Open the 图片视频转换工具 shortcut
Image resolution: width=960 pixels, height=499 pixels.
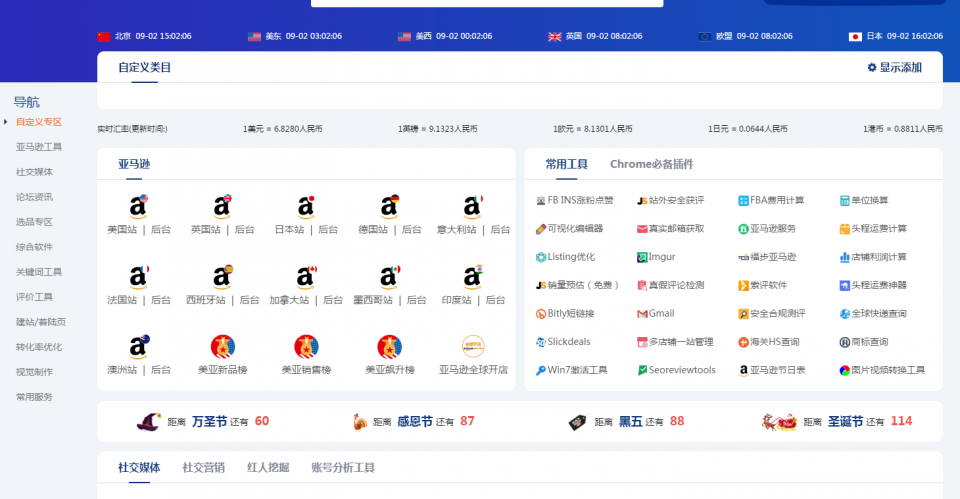(x=882, y=370)
